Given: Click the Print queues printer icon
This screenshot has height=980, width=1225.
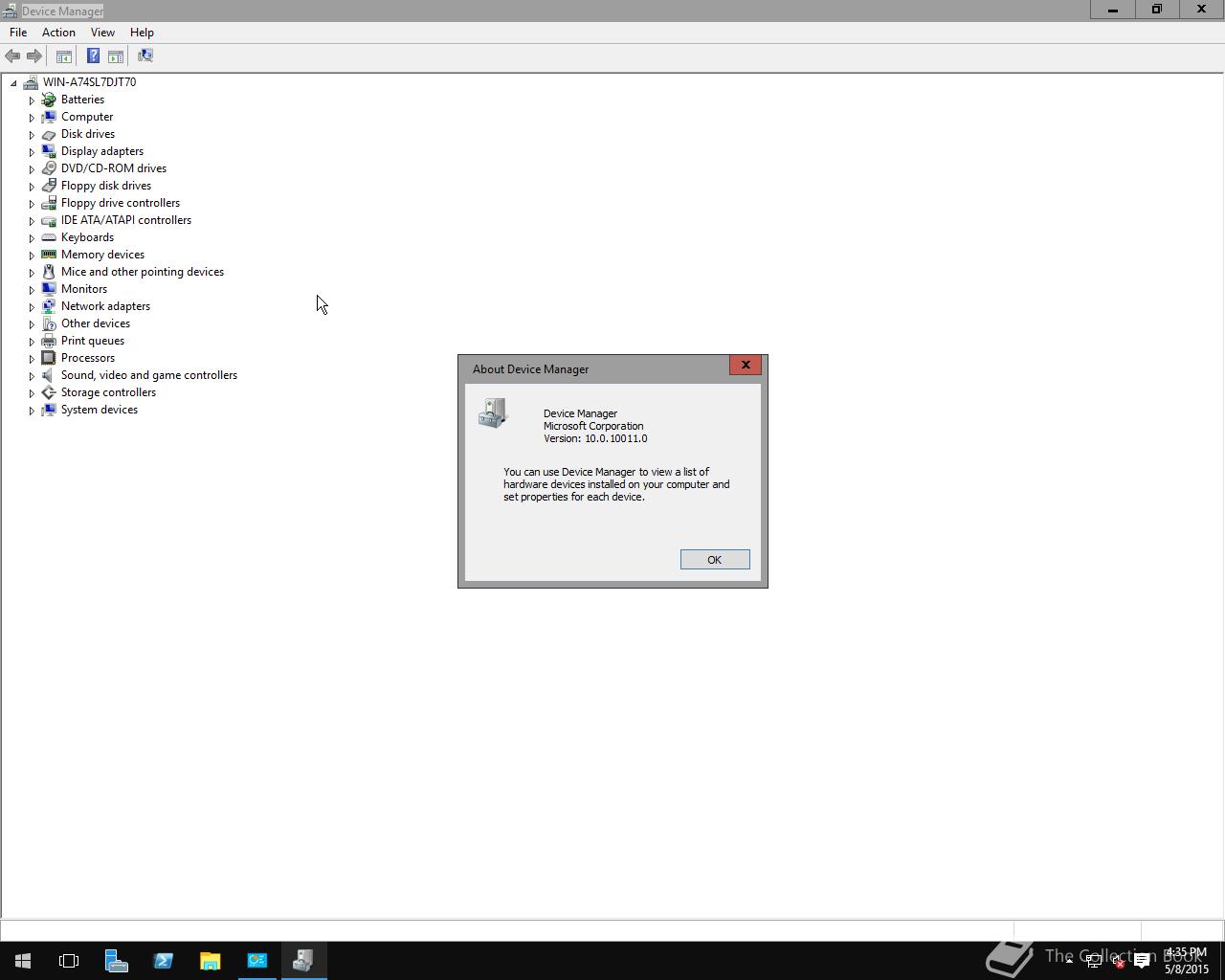Looking at the screenshot, I should tap(49, 341).
